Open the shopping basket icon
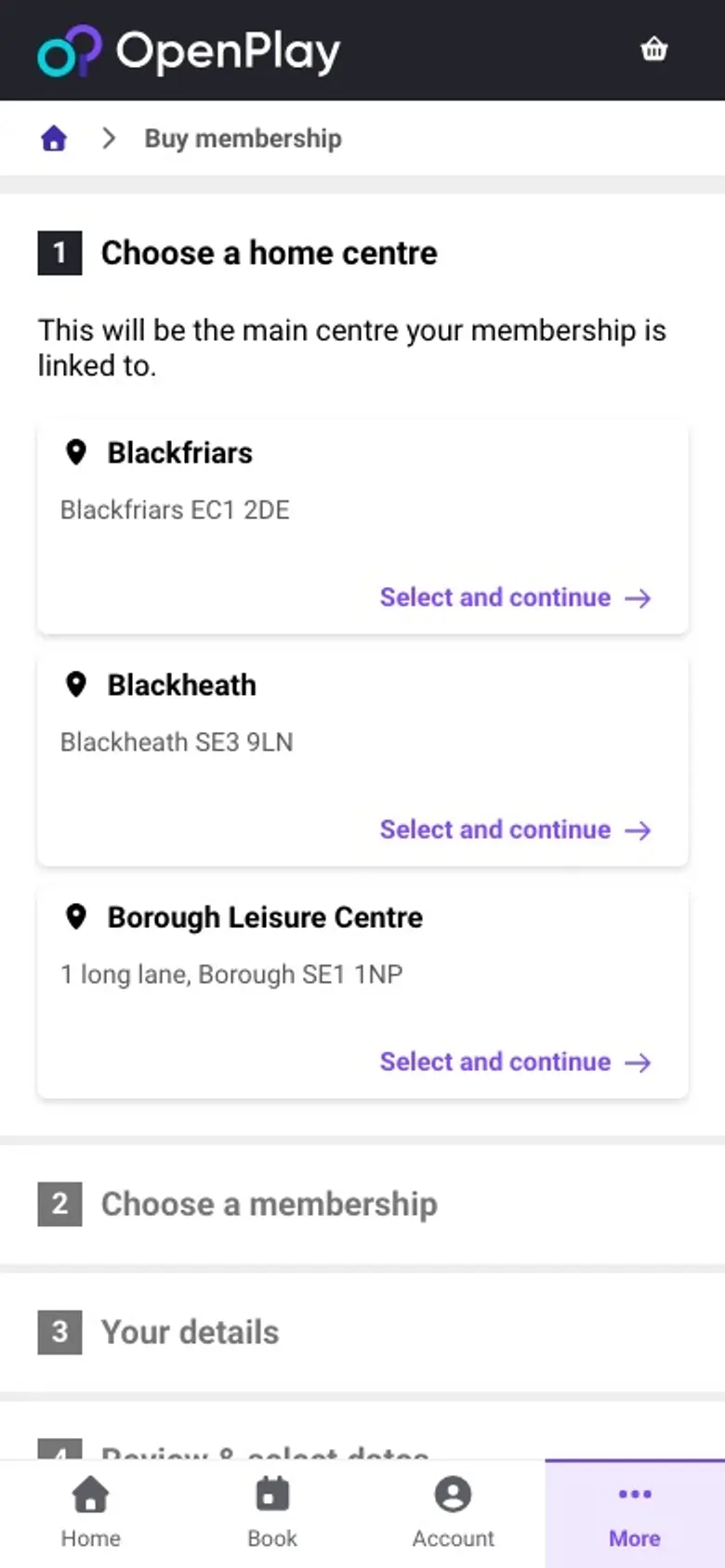Screen dimensions: 725x1568 (654, 49)
